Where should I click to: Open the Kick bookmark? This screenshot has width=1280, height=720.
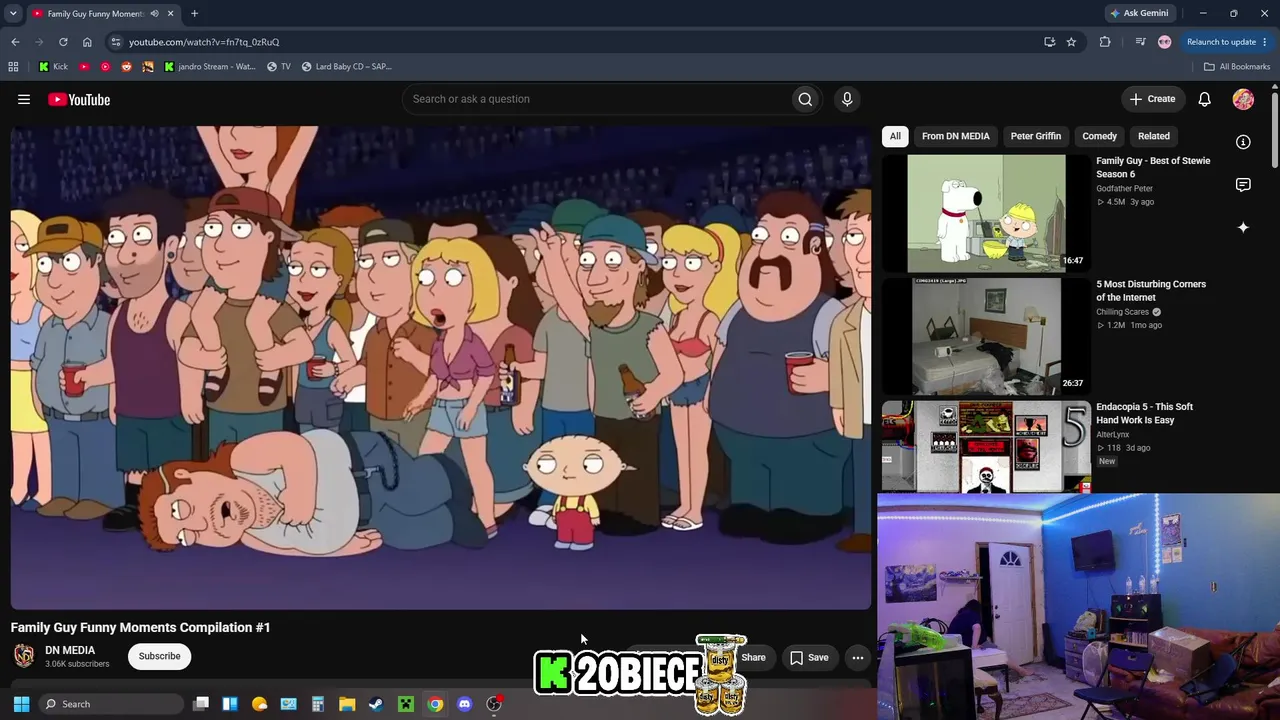pyautogui.click(x=54, y=67)
